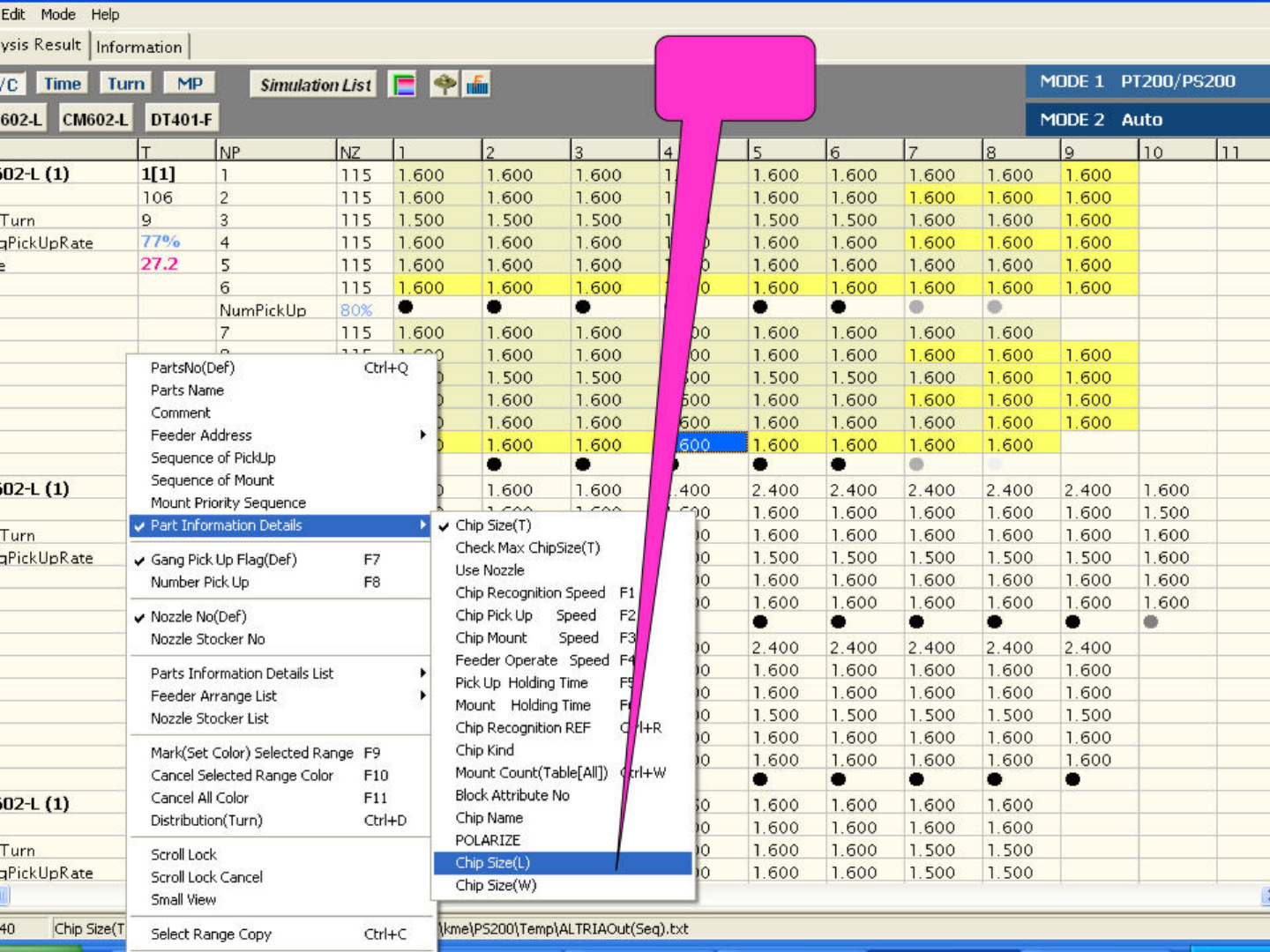The width and height of the screenshot is (1270, 952).
Task: Select Chip Size(L) from submenu
Action: pos(493,863)
